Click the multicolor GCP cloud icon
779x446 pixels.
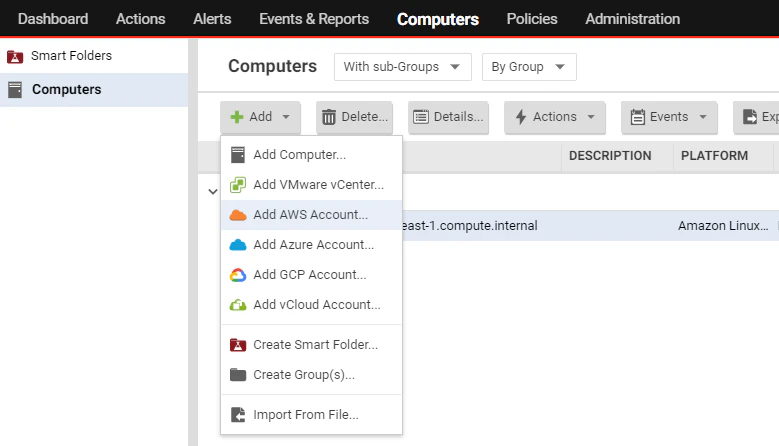click(x=238, y=275)
